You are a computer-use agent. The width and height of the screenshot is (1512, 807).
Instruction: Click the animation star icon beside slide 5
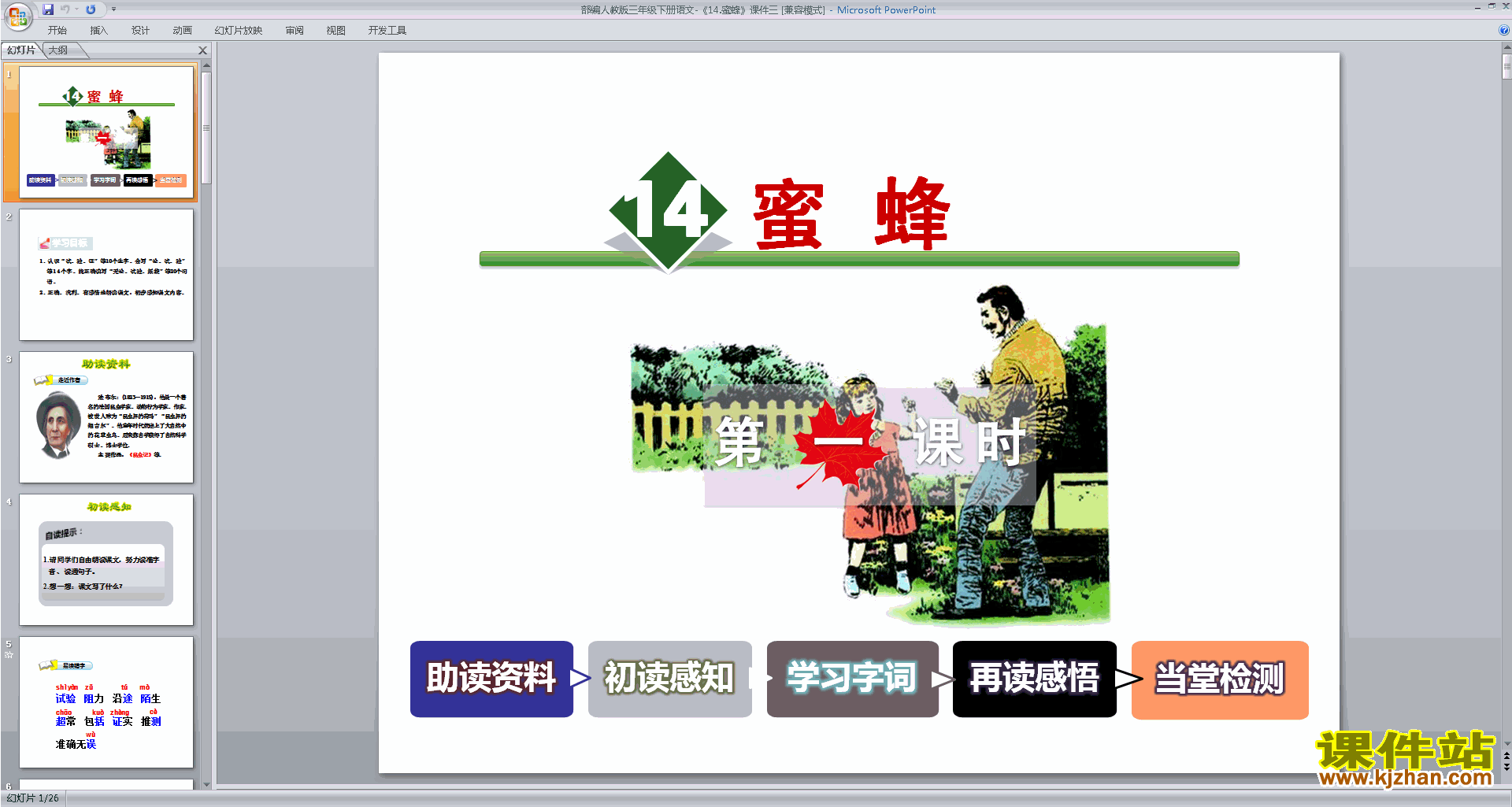(9, 654)
